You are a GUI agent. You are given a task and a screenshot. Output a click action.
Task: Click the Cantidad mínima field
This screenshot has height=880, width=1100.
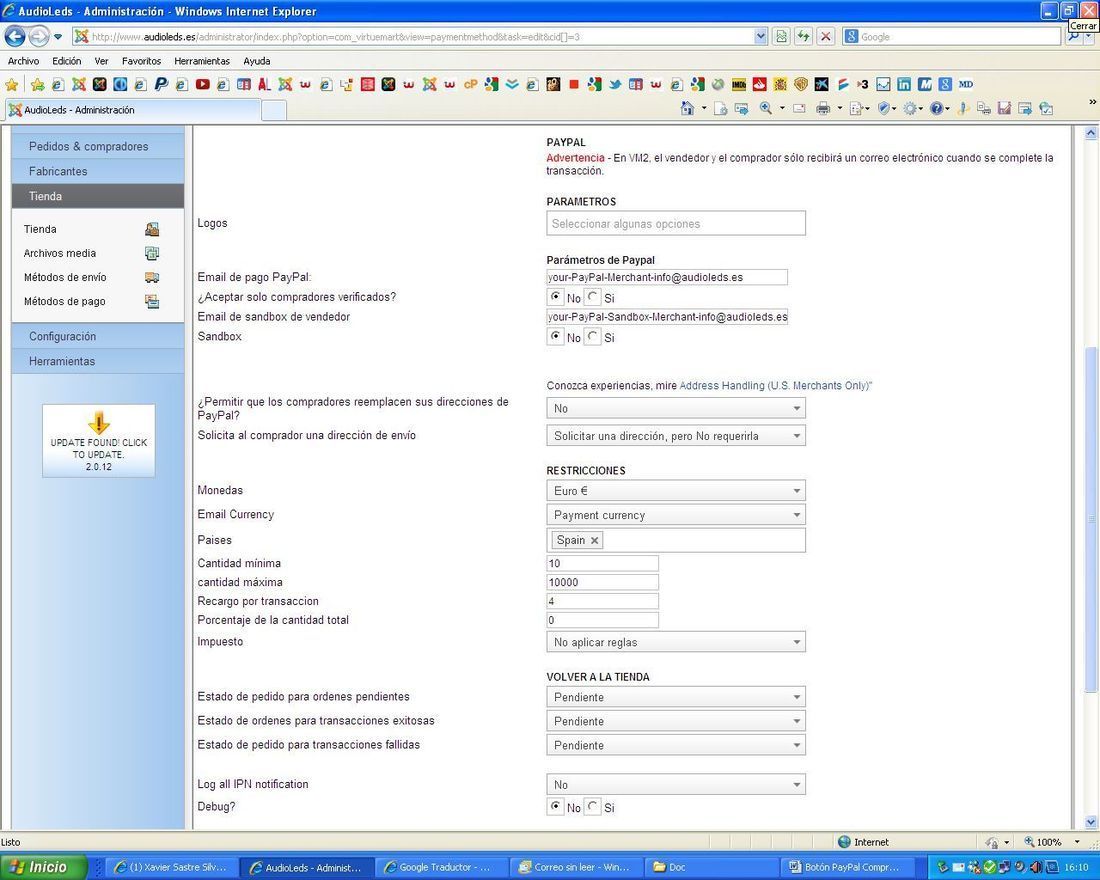pyautogui.click(x=602, y=563)
